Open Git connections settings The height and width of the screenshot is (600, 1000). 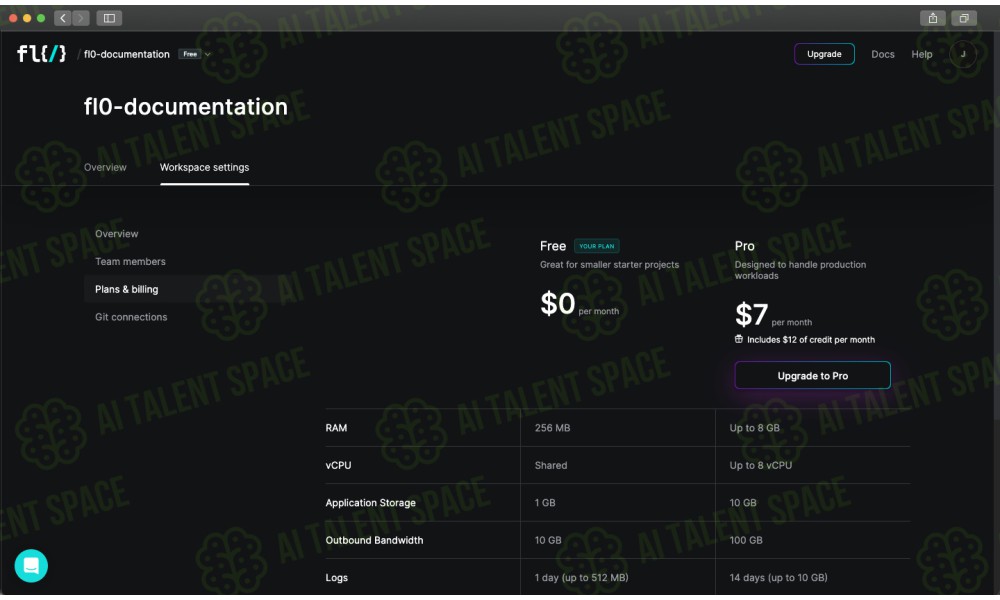[x=131, y=317]
